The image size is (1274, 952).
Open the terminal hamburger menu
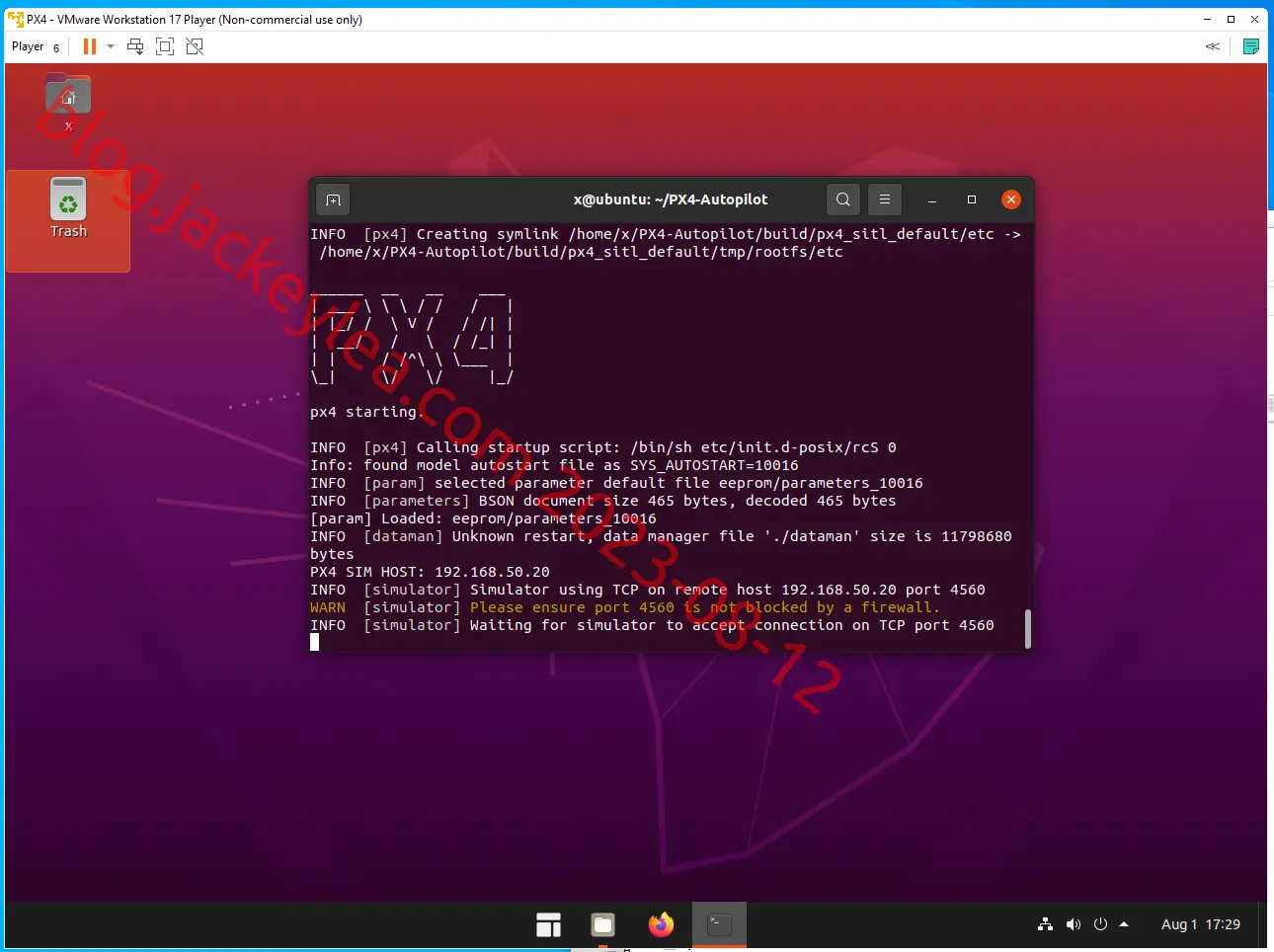[885, 199]
